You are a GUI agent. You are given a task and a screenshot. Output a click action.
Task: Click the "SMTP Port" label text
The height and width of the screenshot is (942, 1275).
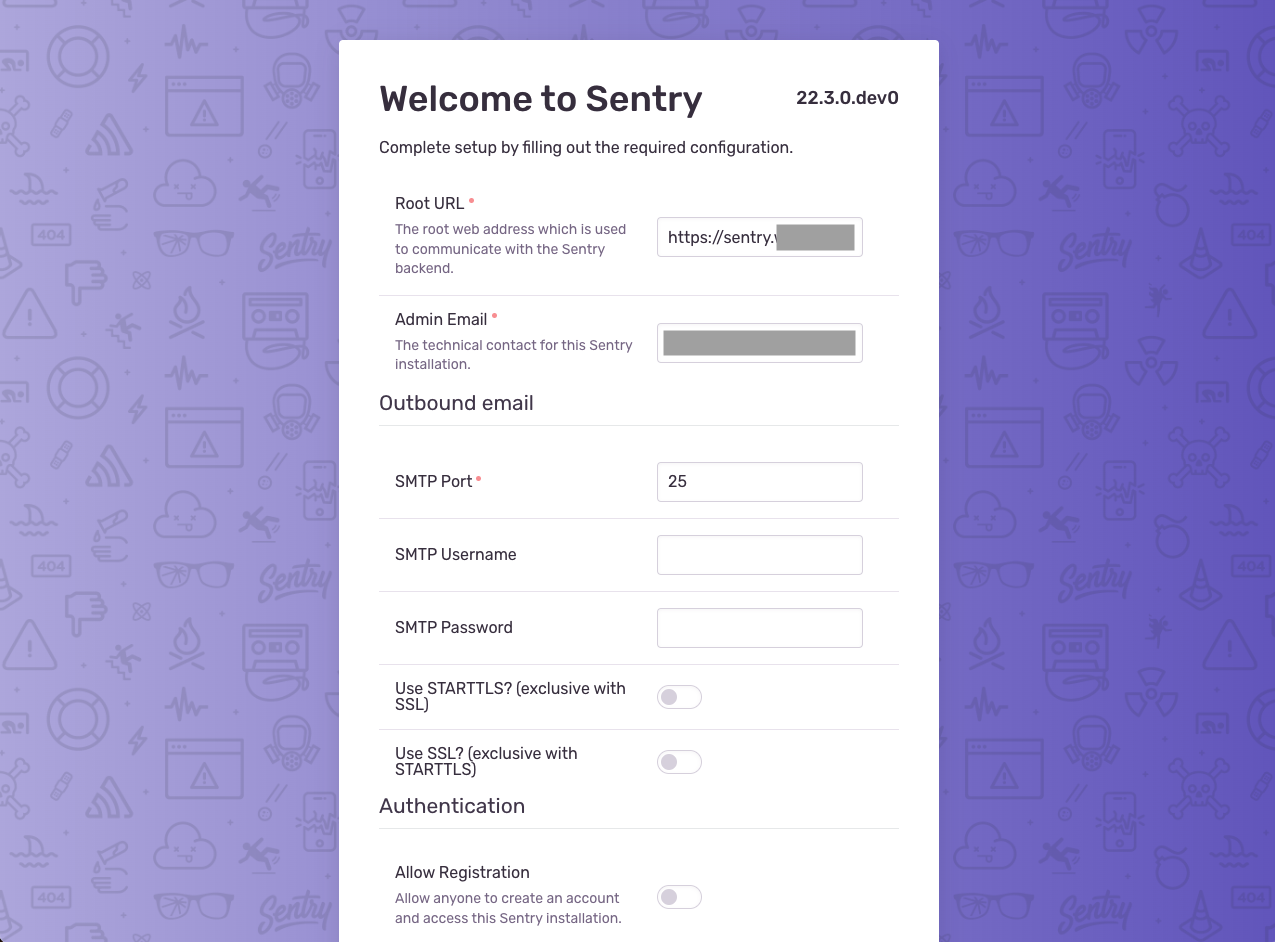[433, 481]
